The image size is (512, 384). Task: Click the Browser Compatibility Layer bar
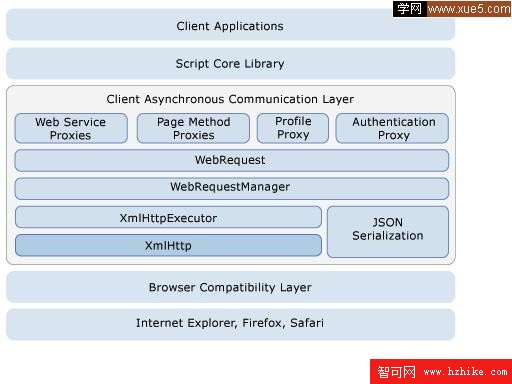point(230,287)
